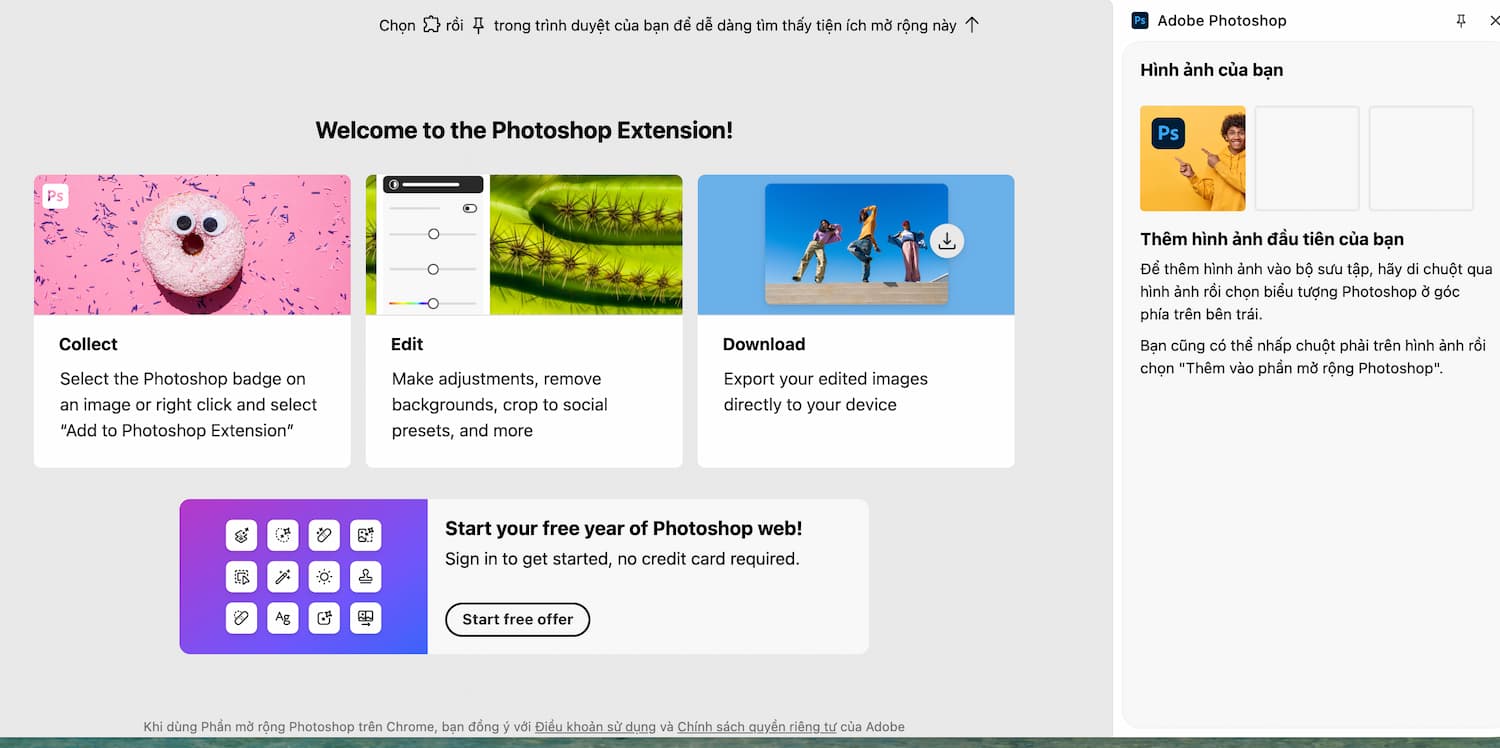Click the brightness sun icon in the tool grid
Image resolution: width=1500 pixels, height=748 pixels.
tap(324, 577)
